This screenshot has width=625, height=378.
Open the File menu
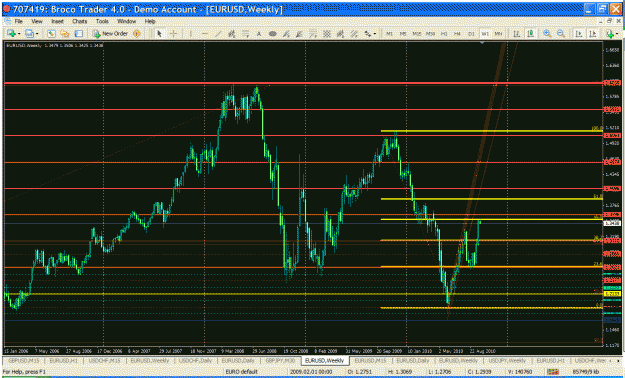point(18,21)
